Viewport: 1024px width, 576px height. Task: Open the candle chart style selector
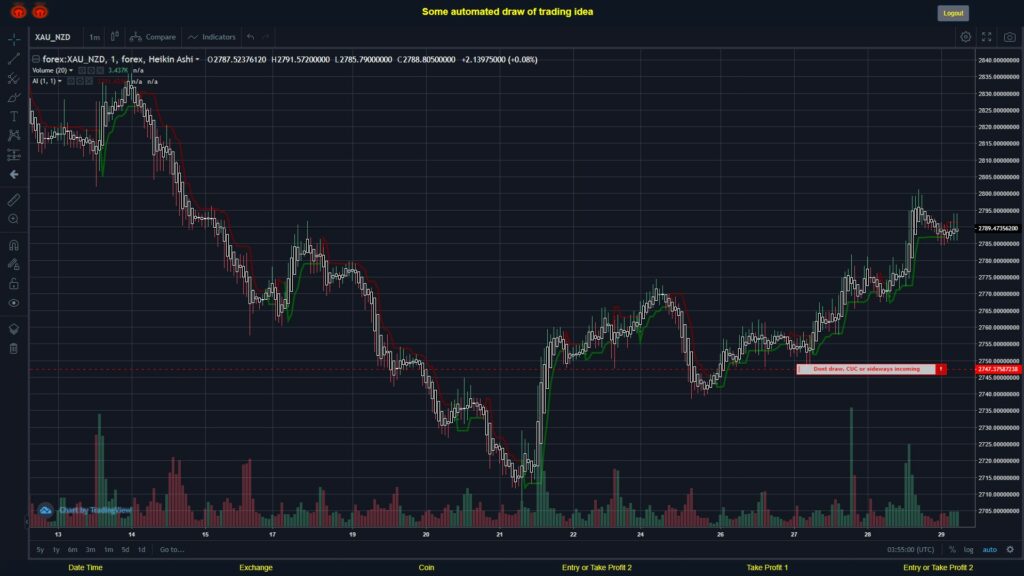(114, 37)
